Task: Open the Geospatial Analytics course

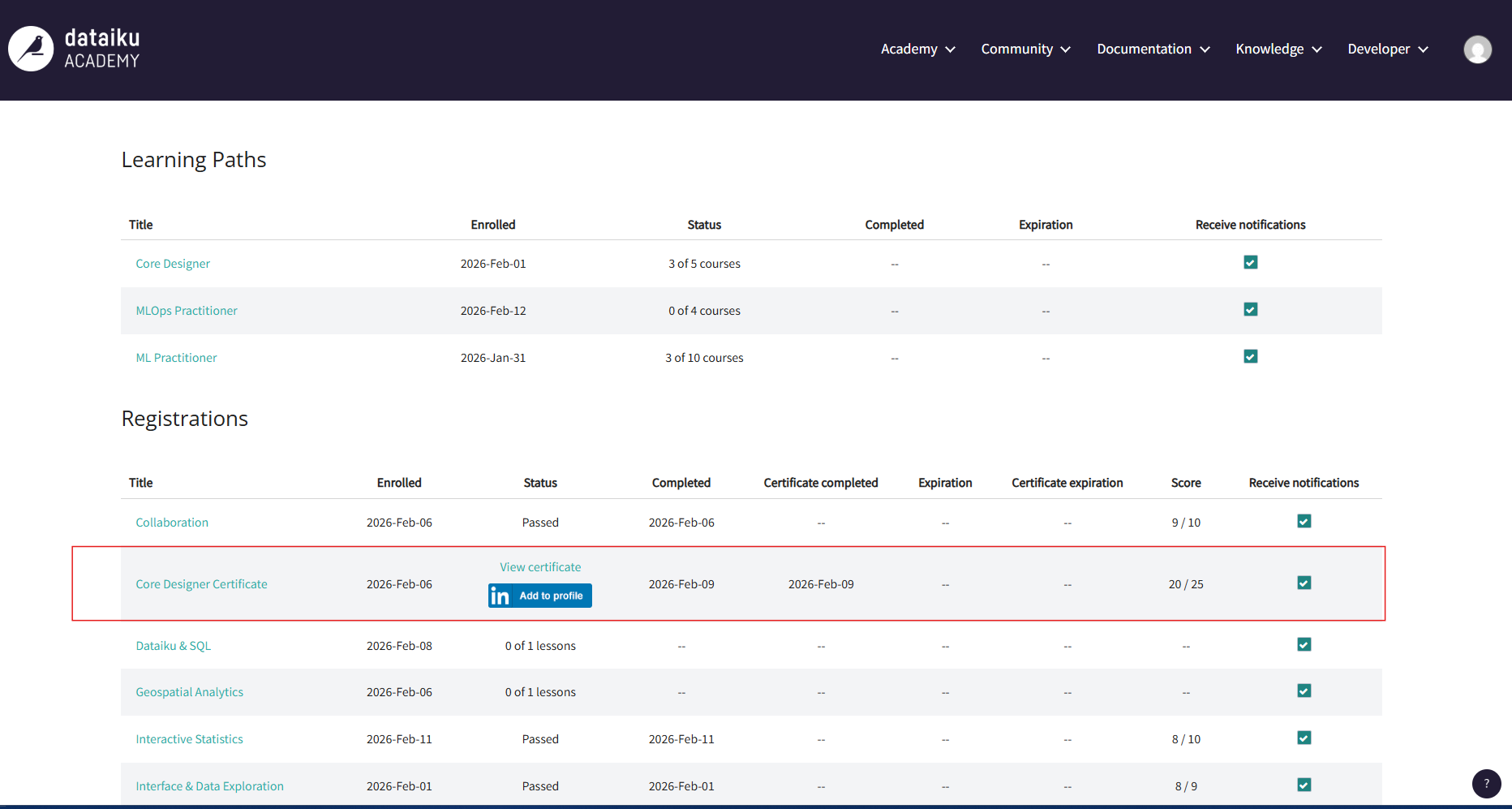Action: 189,692
